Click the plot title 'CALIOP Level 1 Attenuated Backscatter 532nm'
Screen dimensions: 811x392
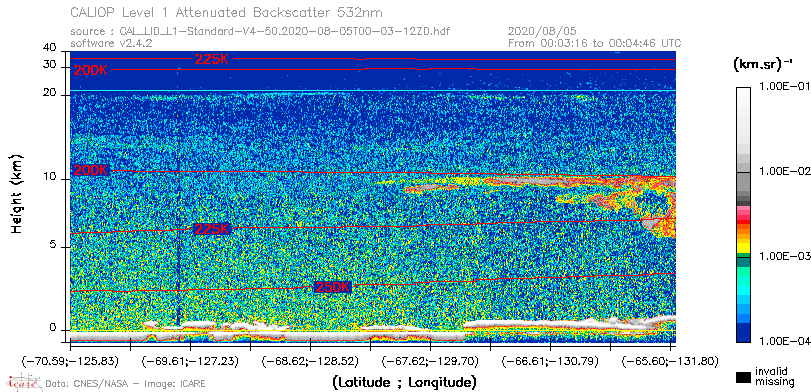click(x=227, y=12)
